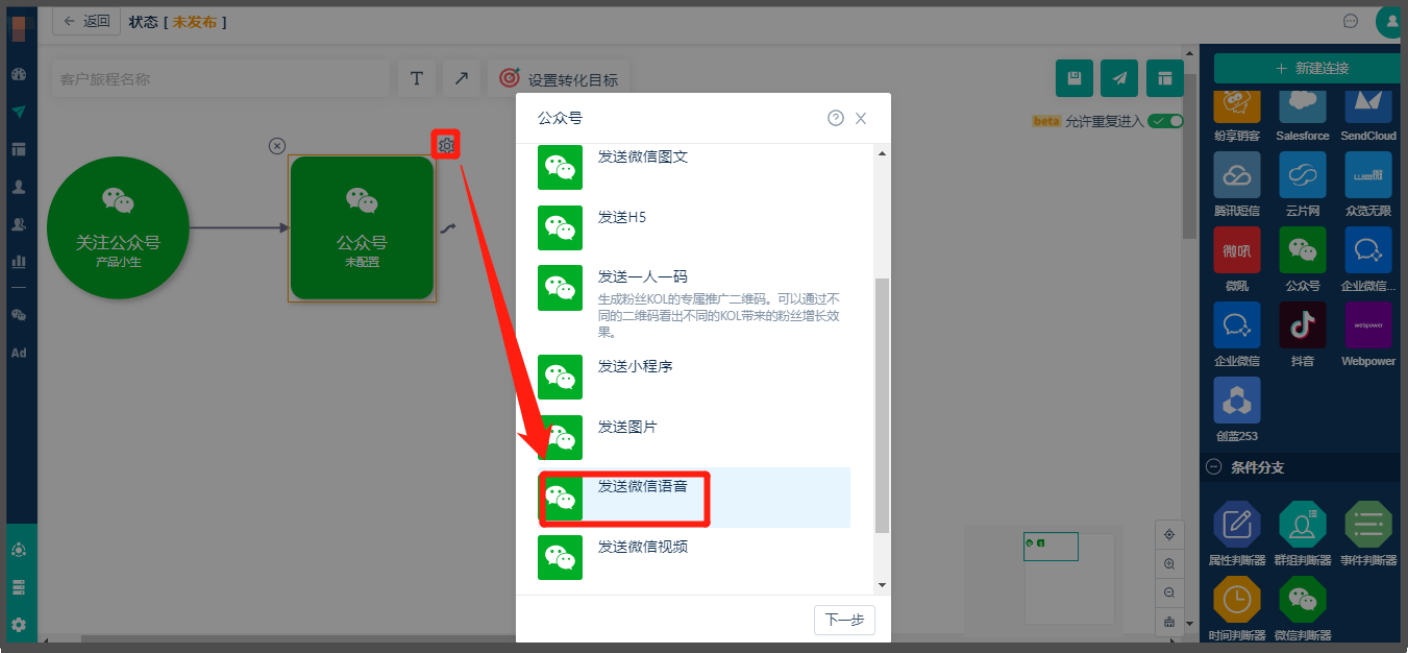
Task: Open single-user contacts icon in left sidebar
Action: click(x=18, y=186)
